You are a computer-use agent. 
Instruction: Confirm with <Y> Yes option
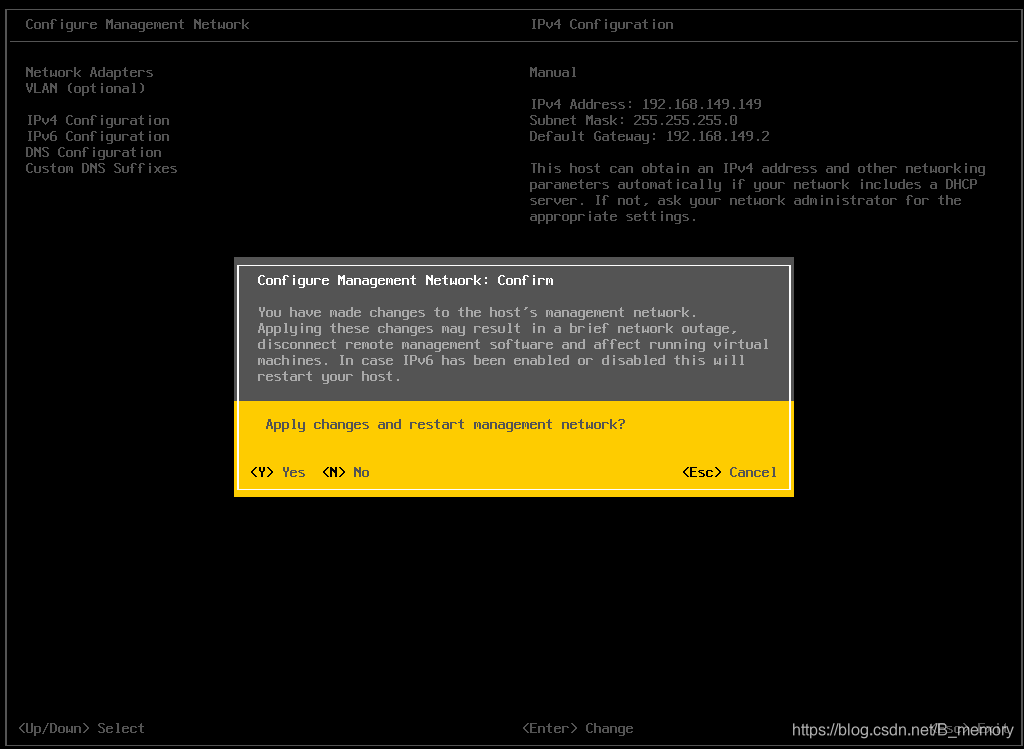278,472
